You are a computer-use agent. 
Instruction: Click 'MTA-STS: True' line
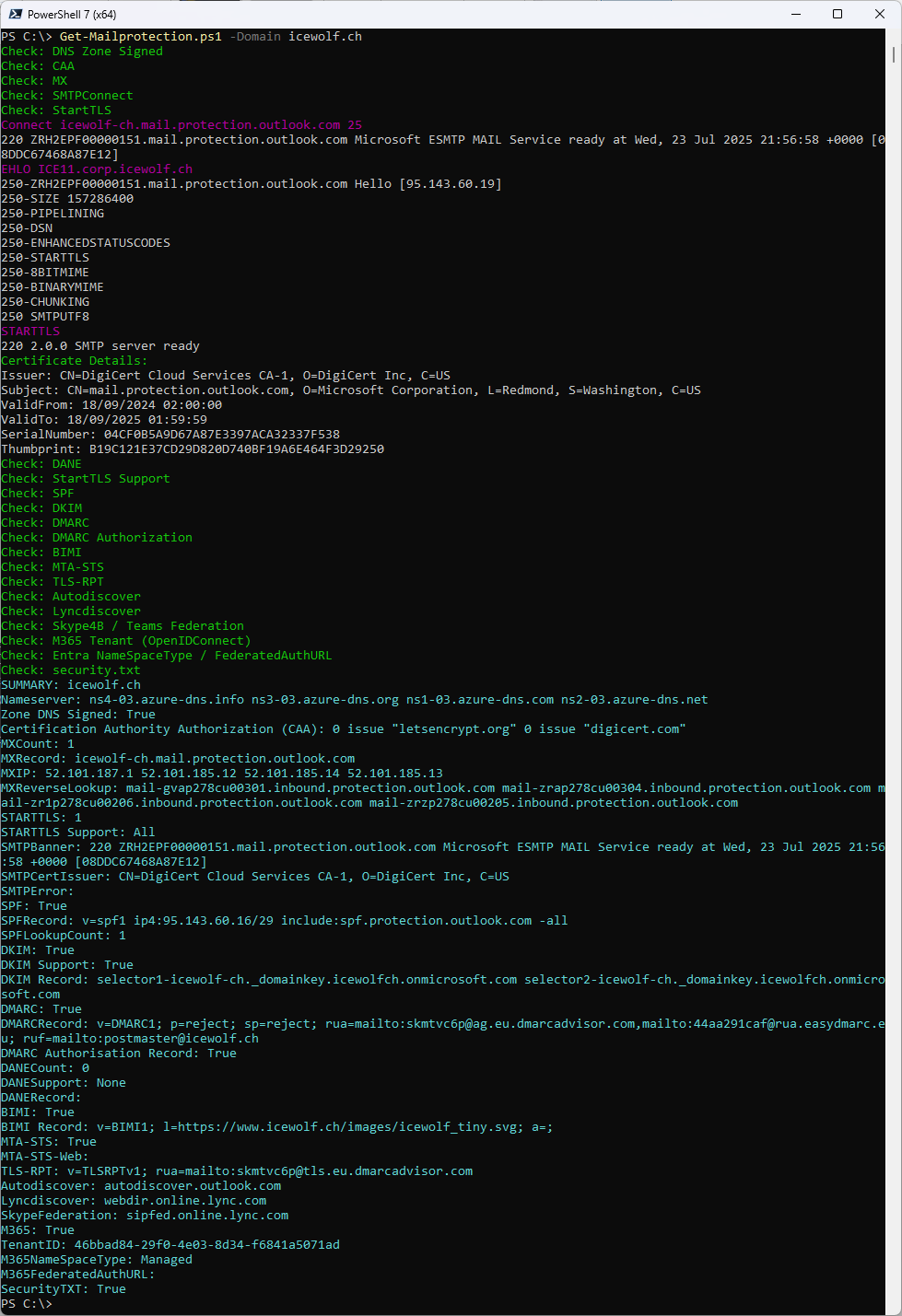[x=49, y=1142]
